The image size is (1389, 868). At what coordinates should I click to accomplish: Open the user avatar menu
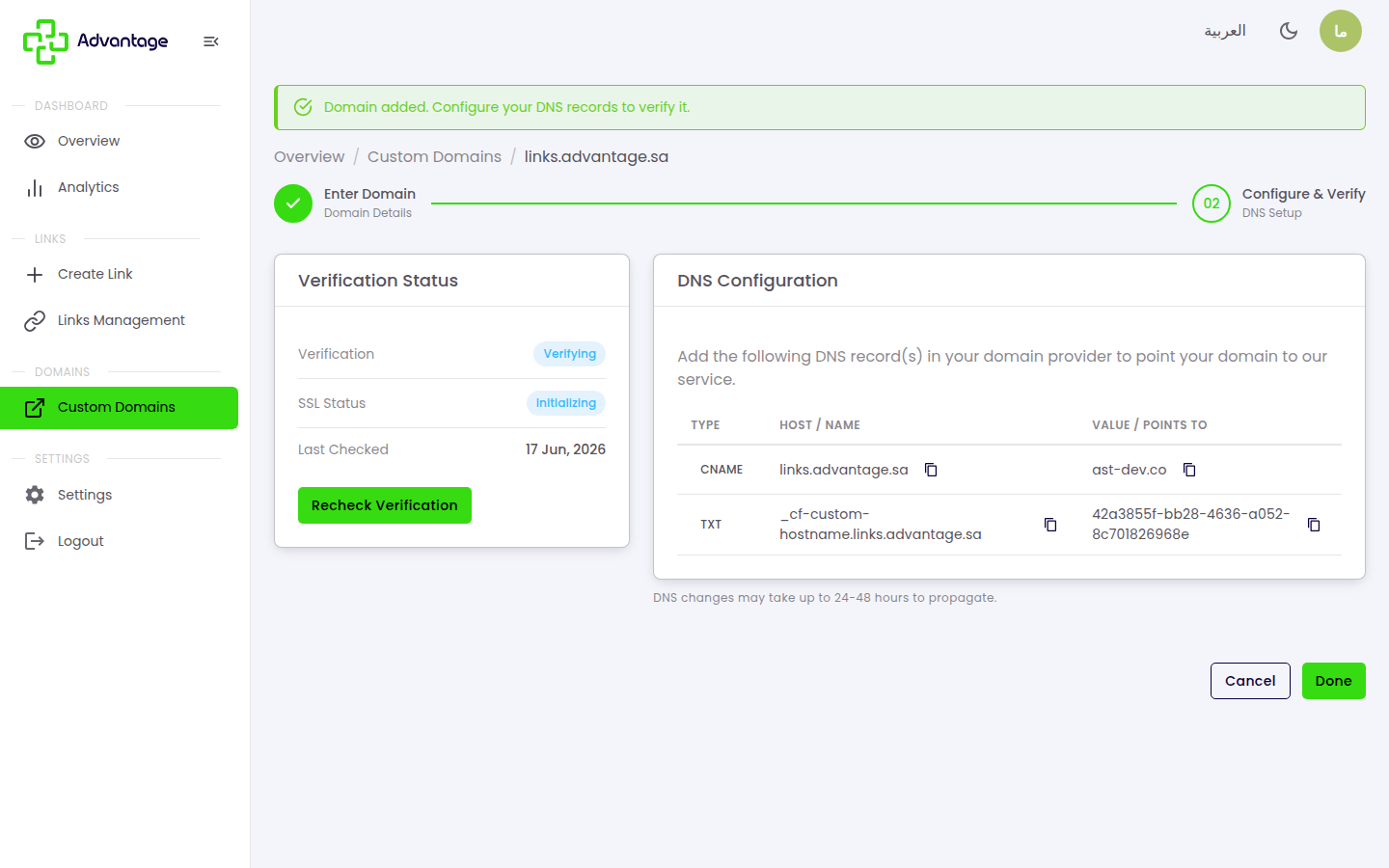coord(1341,31)
